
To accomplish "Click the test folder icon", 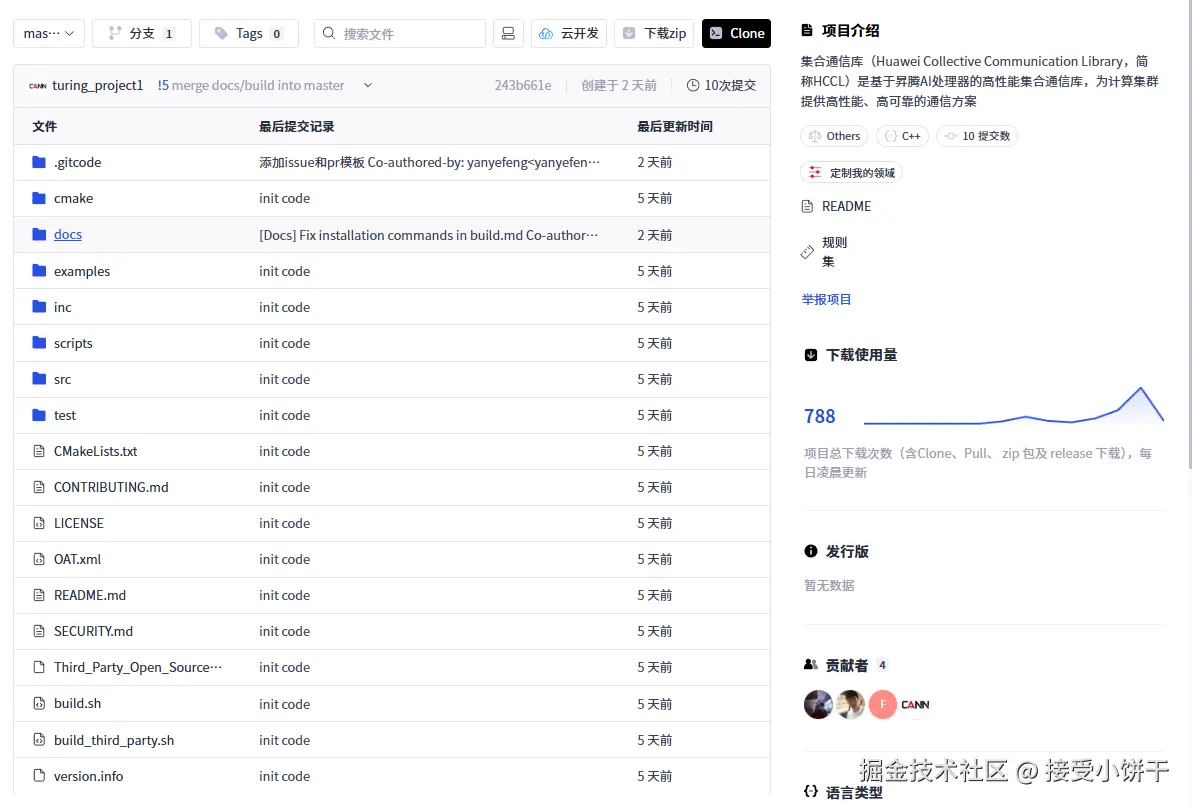I will (x=39, y=415).
